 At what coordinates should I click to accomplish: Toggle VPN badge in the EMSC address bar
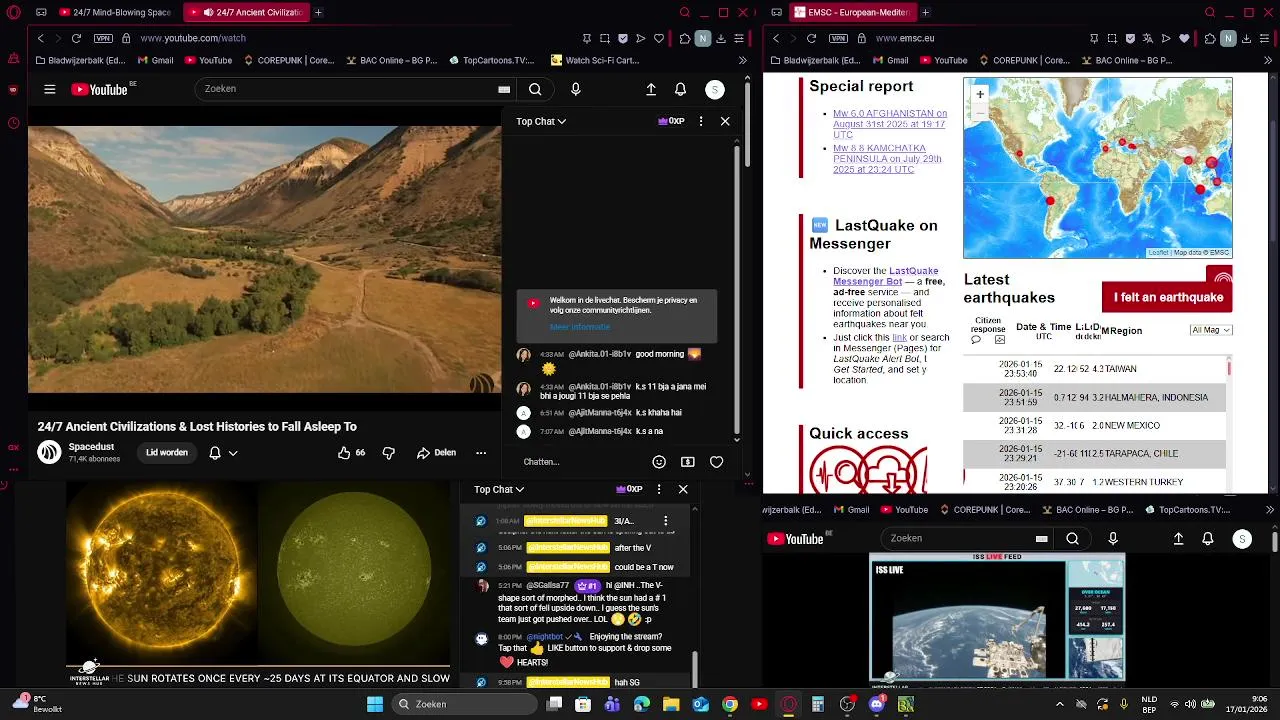[838, 38]
